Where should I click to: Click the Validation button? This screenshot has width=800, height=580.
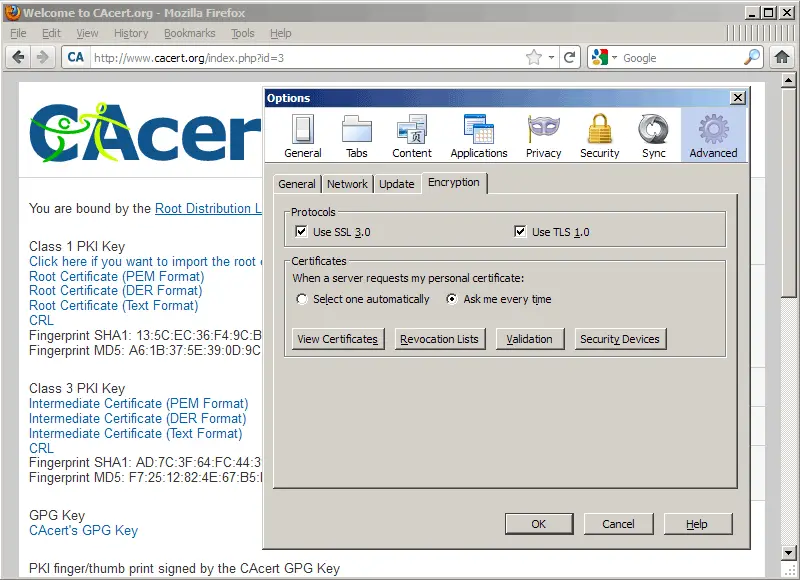[x=530, y=339]
